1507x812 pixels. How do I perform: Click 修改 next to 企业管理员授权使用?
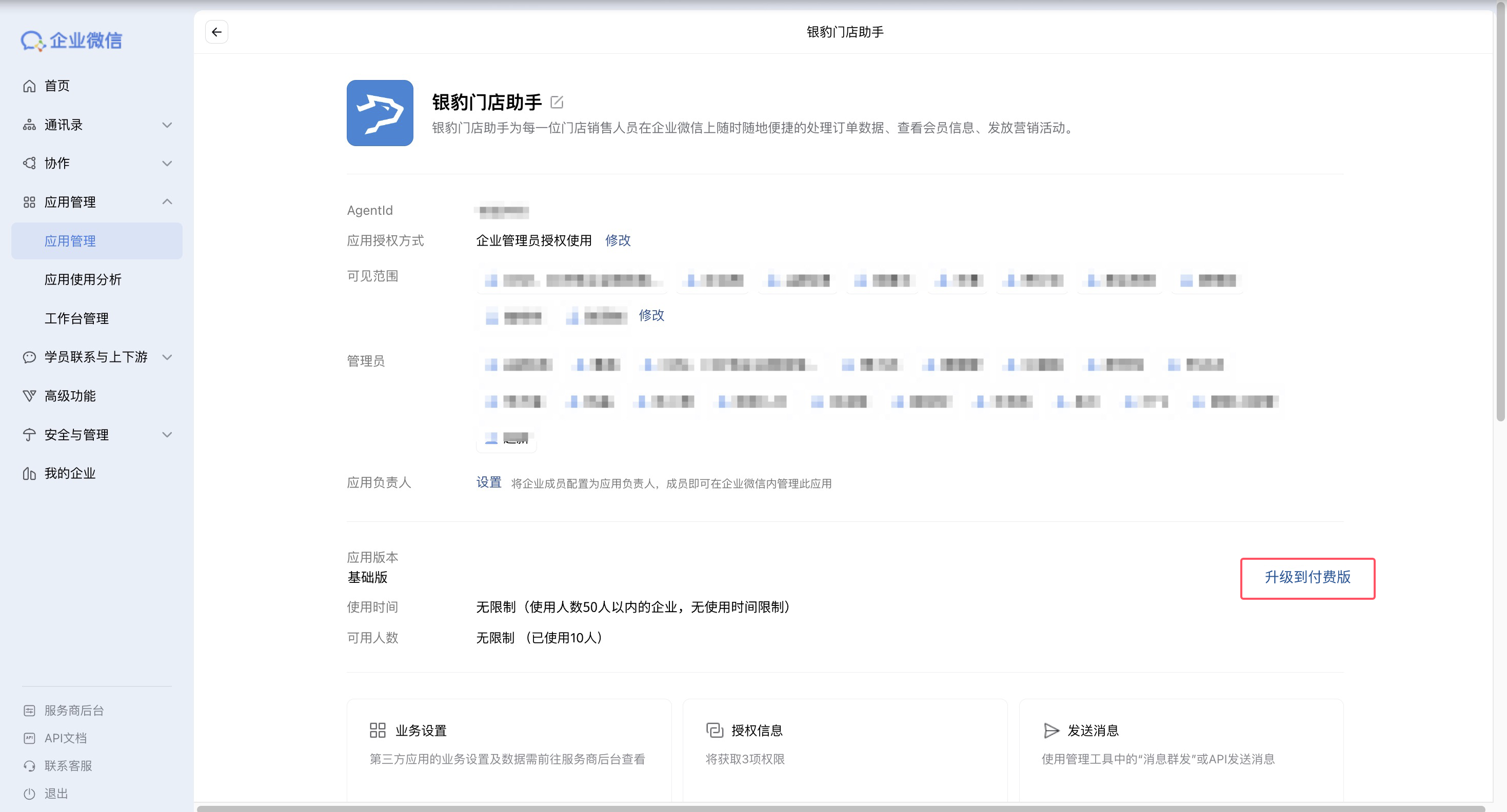[618, 240]
